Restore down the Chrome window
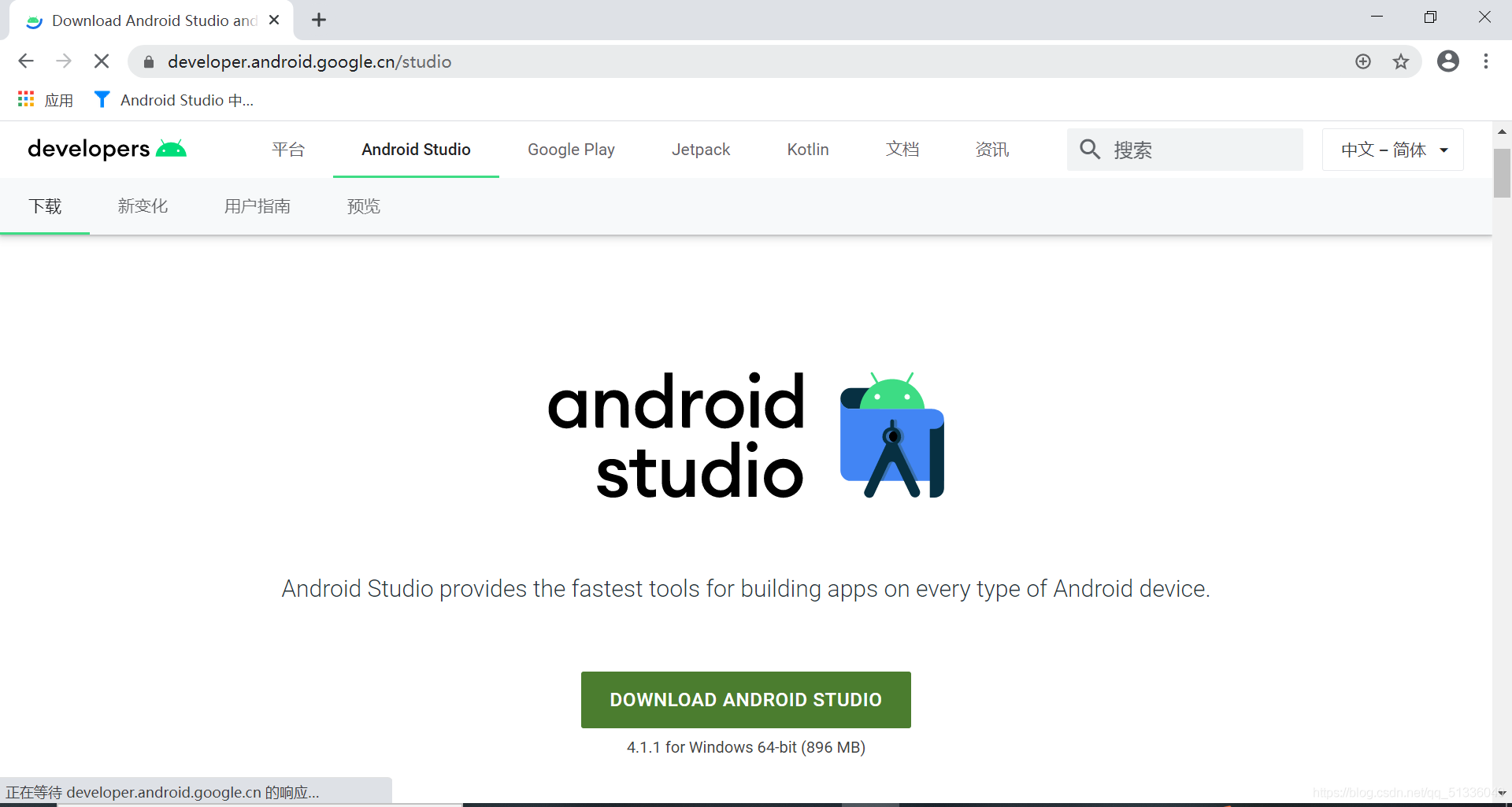The height and width of the screenshot is (807, 1512). coord(1430,17)
